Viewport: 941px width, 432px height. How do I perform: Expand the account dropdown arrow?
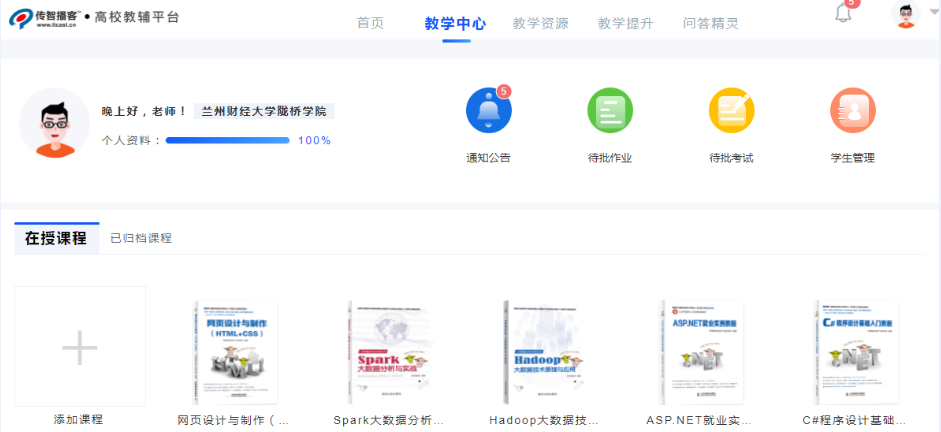click(934, 13)
